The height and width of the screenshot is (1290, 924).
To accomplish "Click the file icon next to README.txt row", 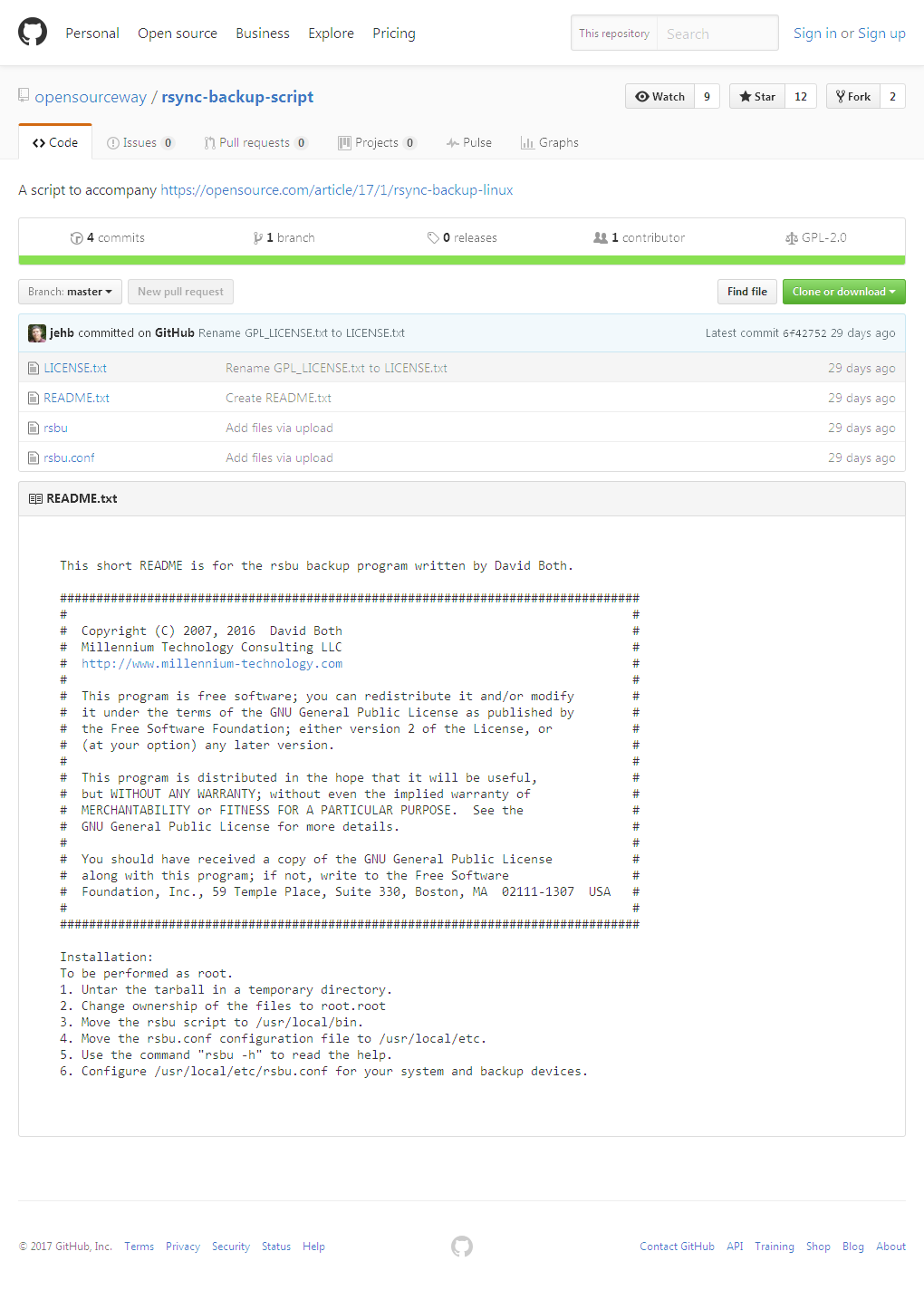I will [x=34, y=399].
